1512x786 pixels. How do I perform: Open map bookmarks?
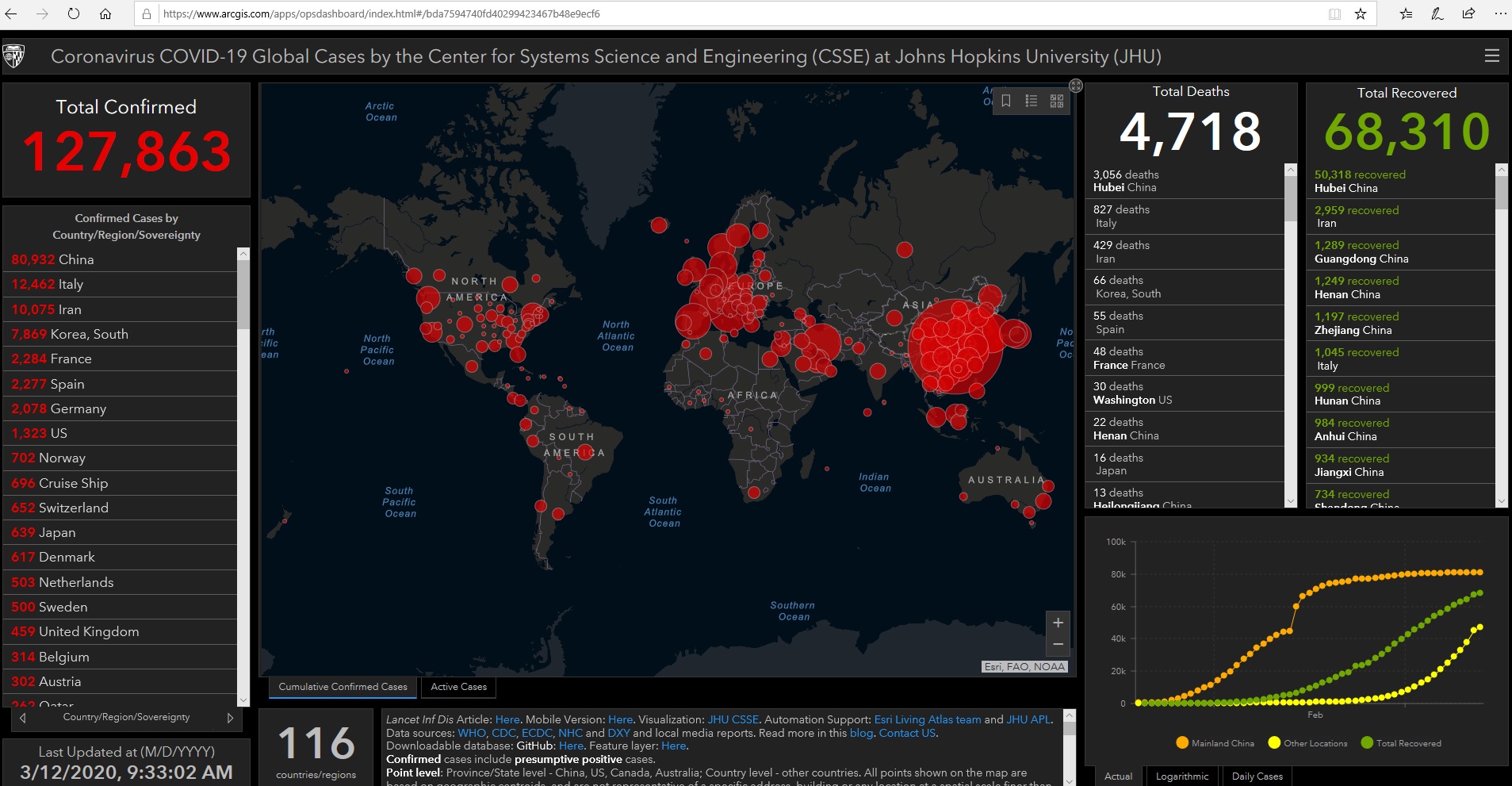[1006, 101]
